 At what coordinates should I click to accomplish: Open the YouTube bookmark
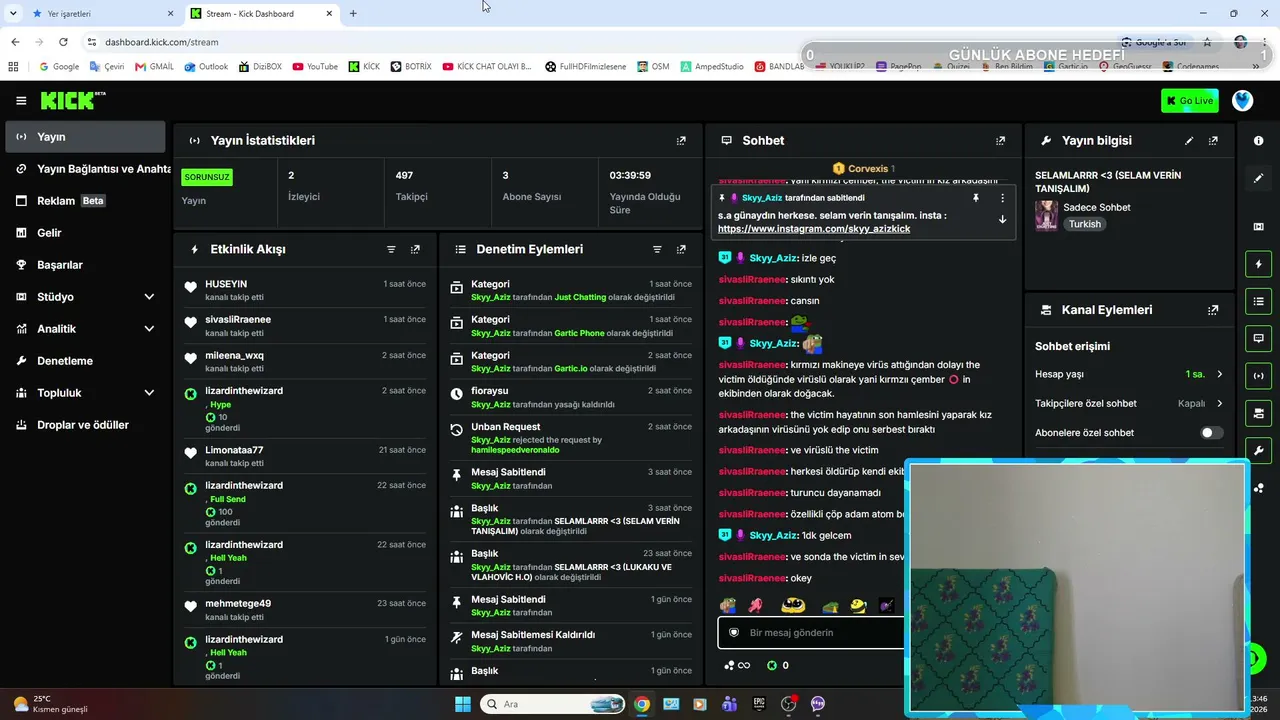click(x=315, y=67)
